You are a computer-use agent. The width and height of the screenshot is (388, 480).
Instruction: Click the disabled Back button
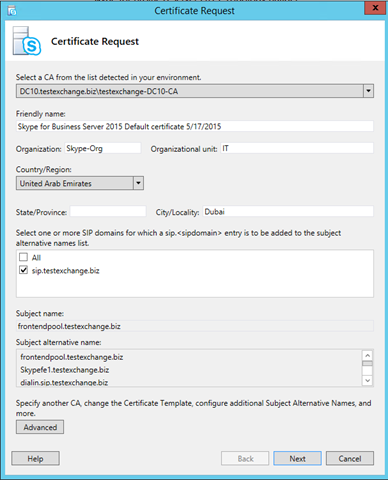(245, 459)
